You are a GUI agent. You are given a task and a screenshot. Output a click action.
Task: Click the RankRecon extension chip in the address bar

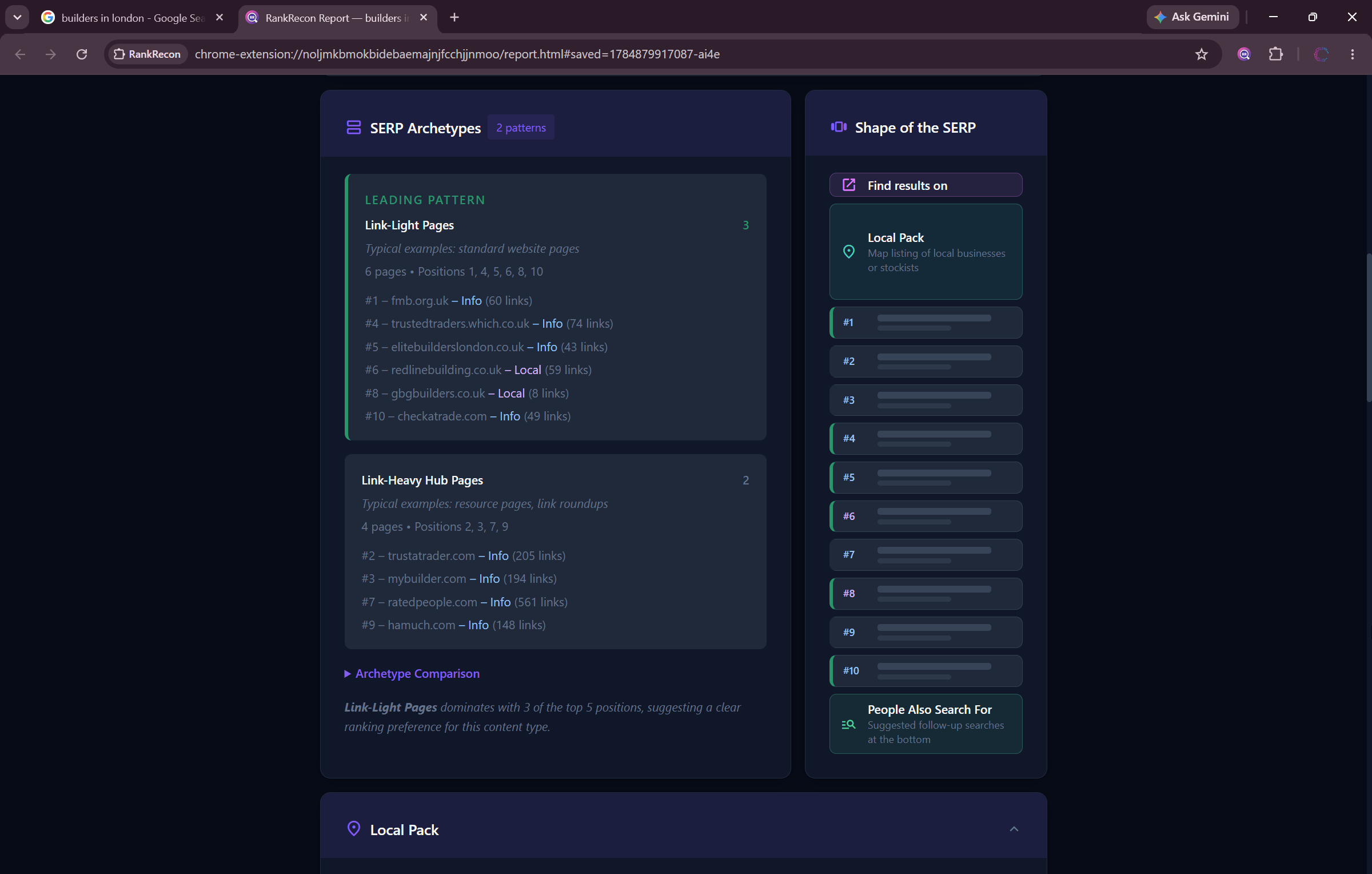[147, 54]
